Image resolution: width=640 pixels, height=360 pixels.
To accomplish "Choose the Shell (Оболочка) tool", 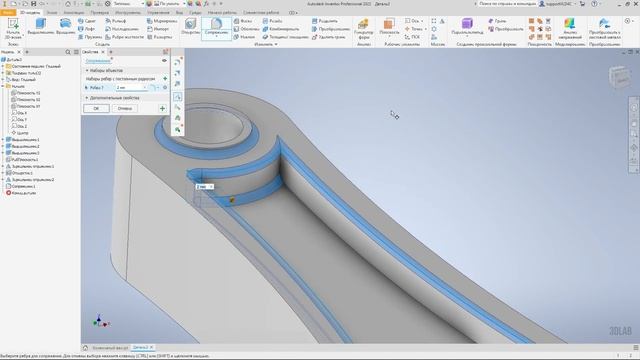I will click(246, 29).
